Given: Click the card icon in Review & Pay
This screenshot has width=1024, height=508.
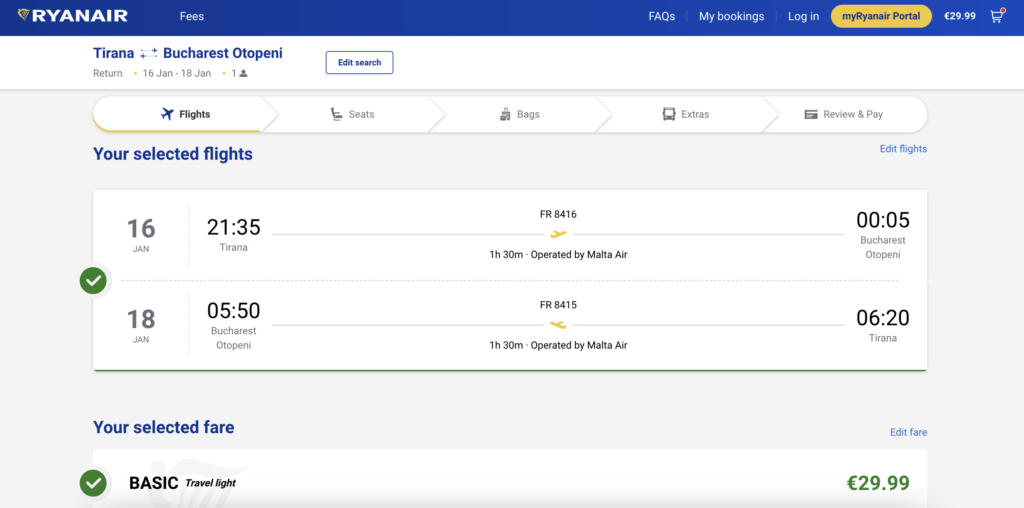Looking at the screenshot, I should [x=811, y=114].
